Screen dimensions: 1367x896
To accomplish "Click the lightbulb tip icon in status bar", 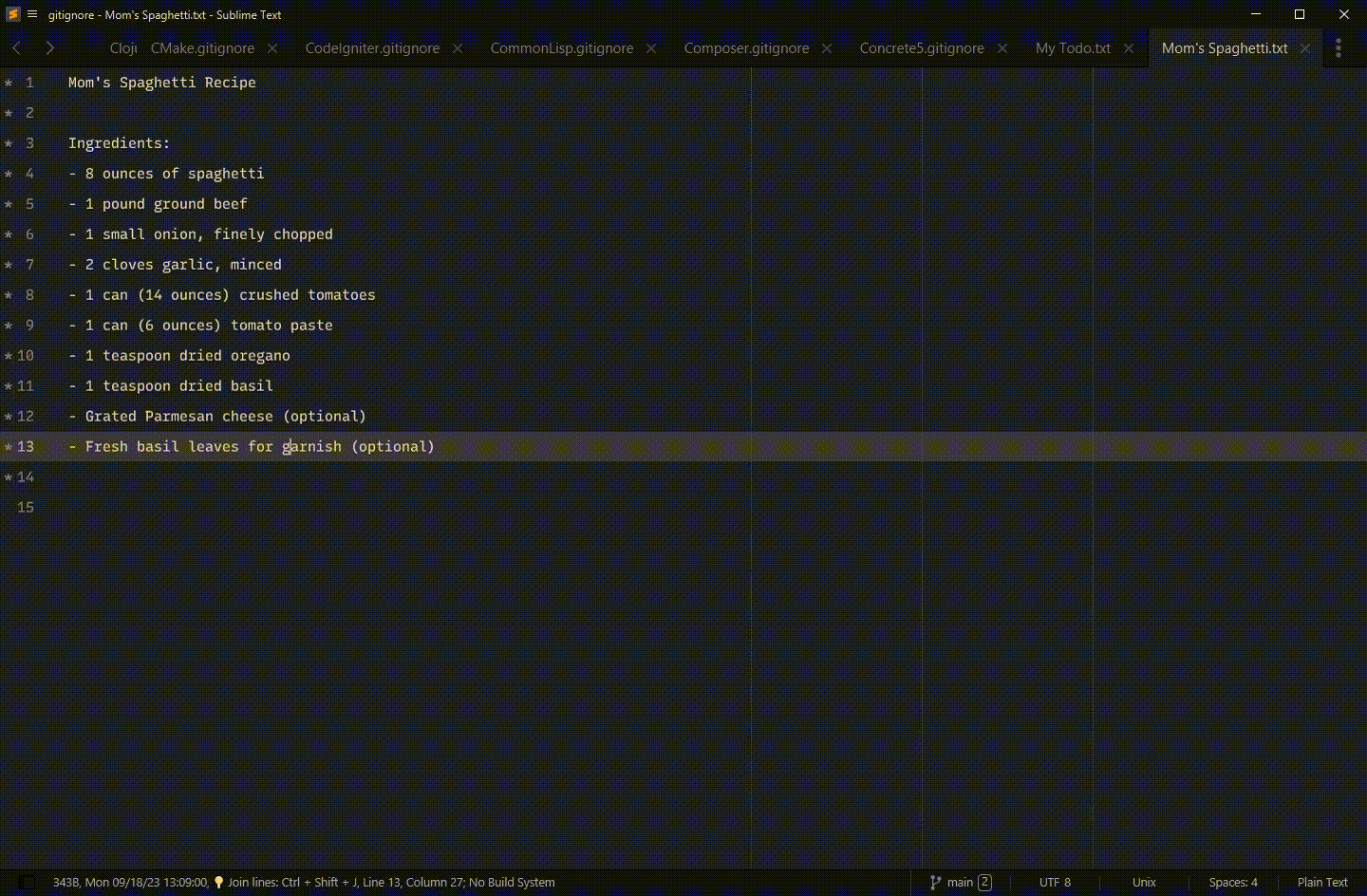I will 218,883.
